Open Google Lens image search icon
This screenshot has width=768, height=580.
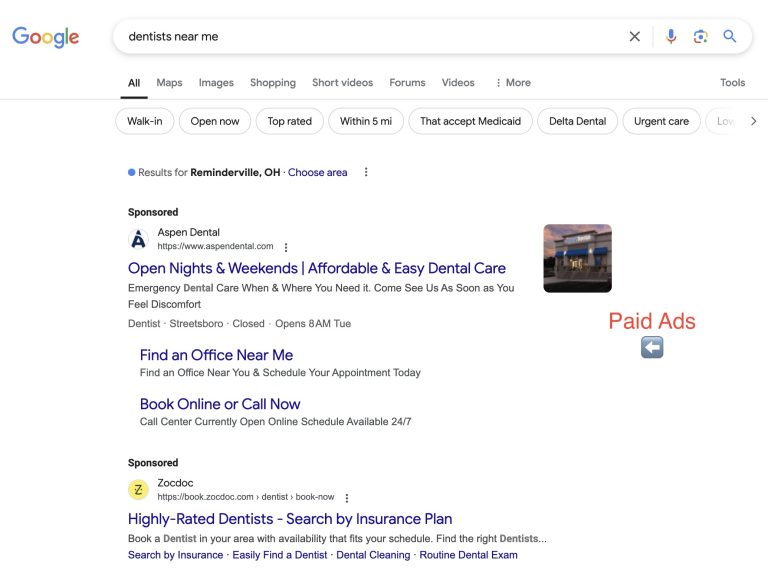[700, 36]
